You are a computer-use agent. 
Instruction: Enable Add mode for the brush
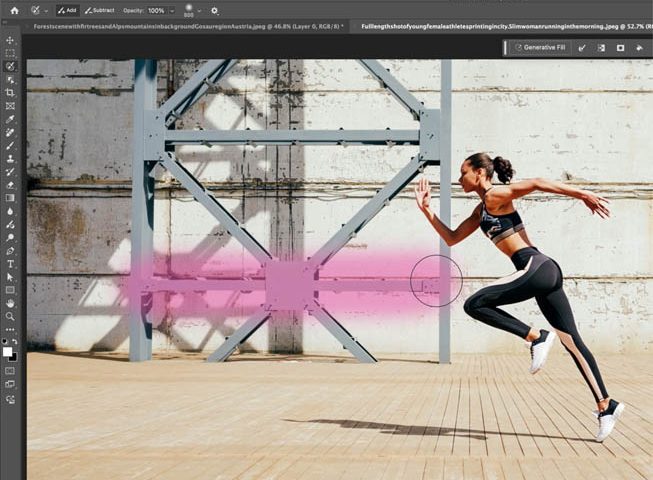point(67,10)
